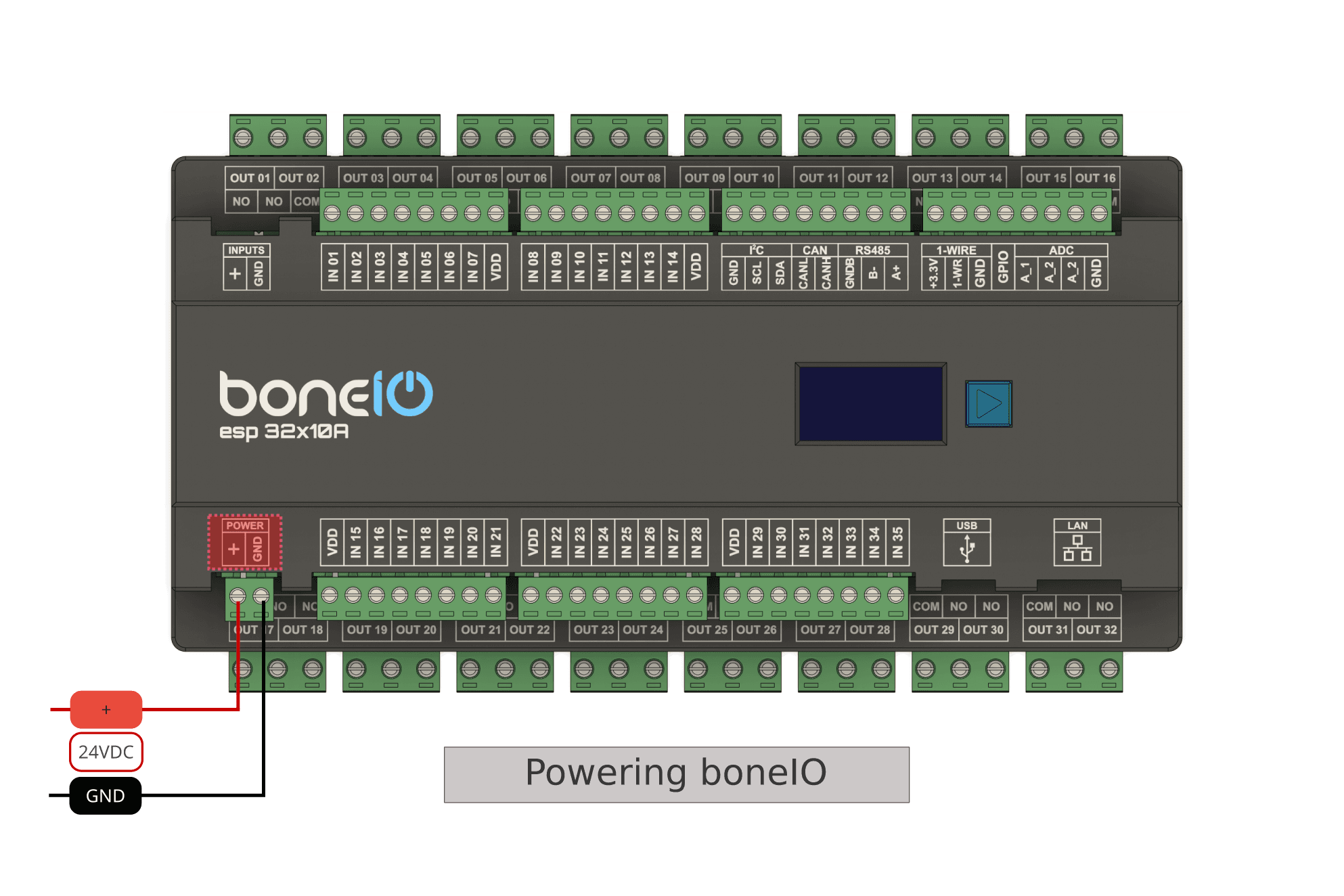Click the +3.3V pin label
Screen dimensions: 1344x896
pyautogui.click(x=933, y=273)
